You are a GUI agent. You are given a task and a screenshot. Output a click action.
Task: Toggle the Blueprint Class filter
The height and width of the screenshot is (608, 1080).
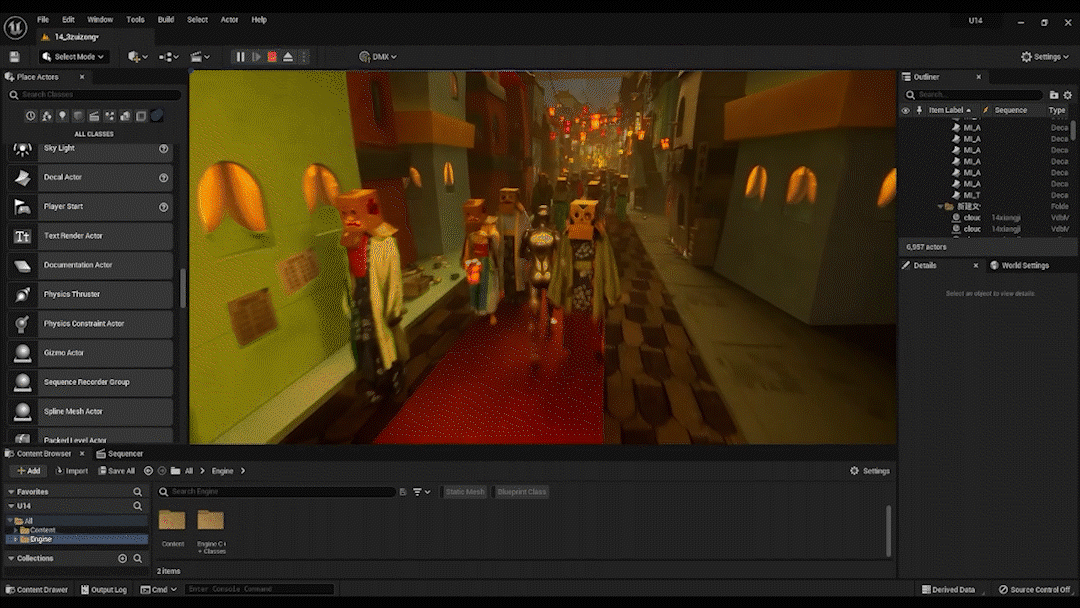click(521, 492)
